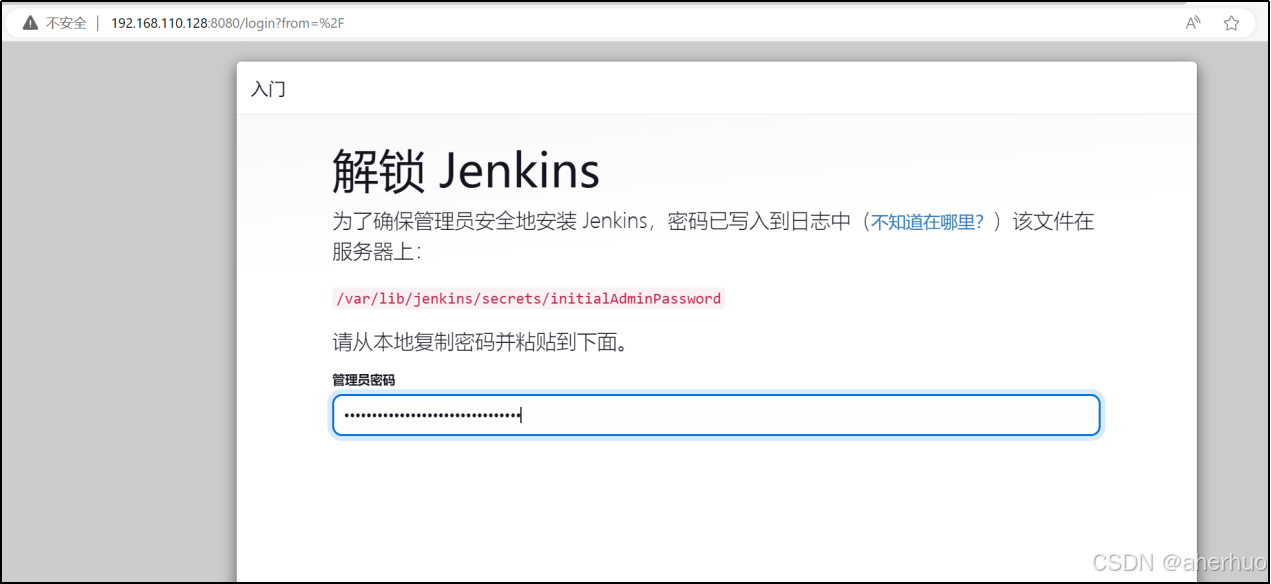The image size is (1271, 584).
Task: Click the 管理员密码 field label
Action: pos(364,380)
